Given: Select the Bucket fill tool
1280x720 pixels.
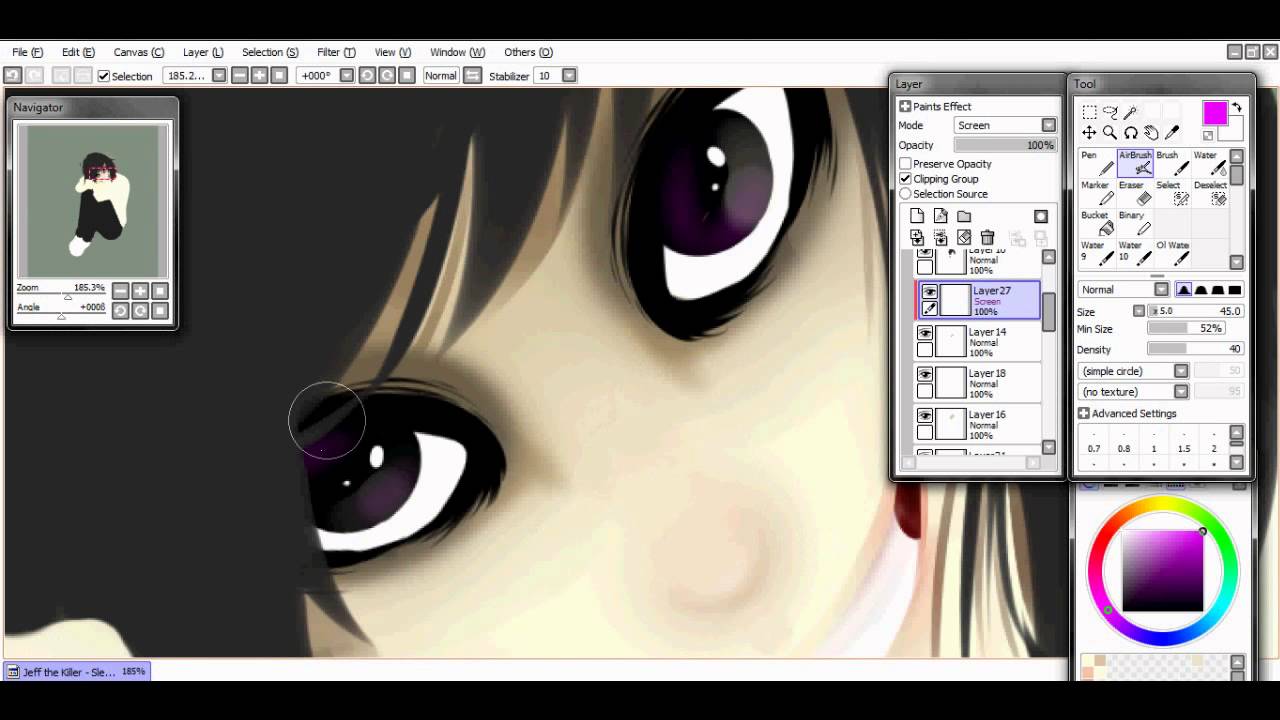Looking at the screenshot, I should (x=1097, y=223).
